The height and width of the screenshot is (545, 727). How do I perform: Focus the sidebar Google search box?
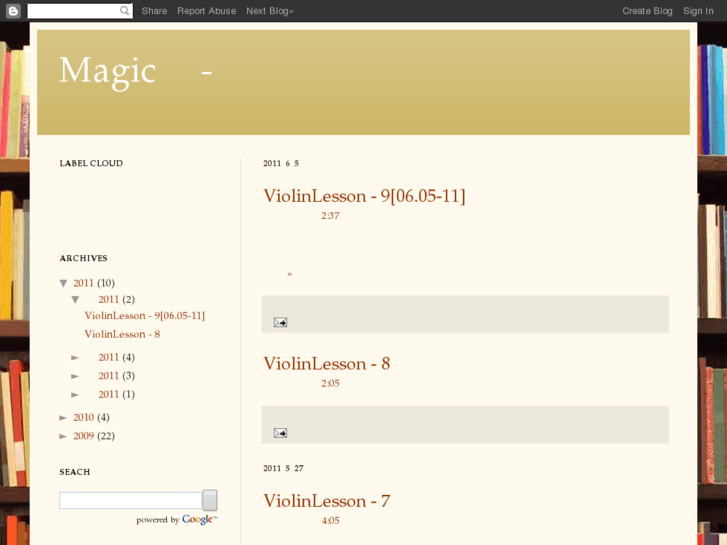point(131,500)
